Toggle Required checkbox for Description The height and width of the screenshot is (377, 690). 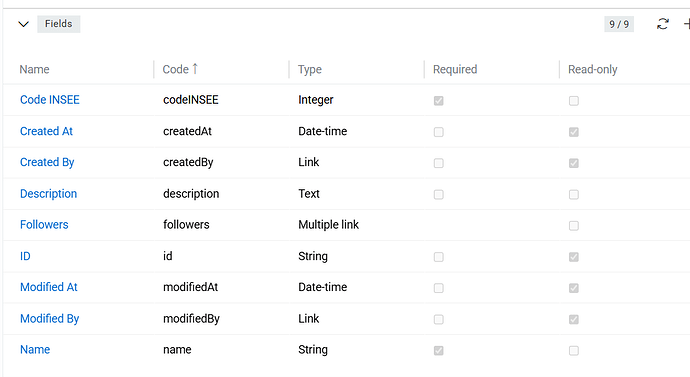(438, 194)
